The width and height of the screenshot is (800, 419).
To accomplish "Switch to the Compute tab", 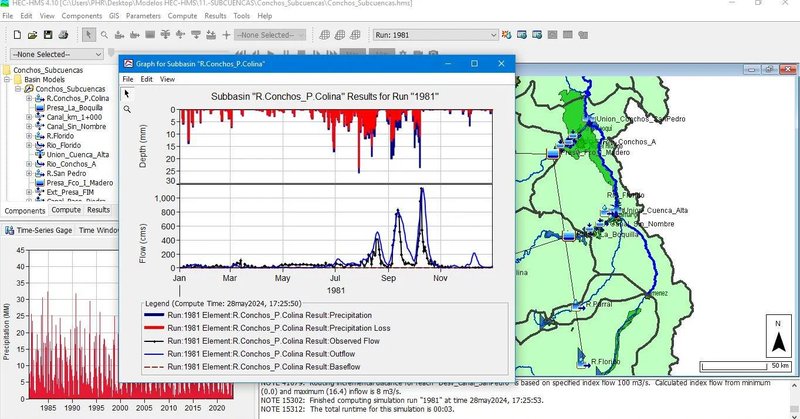I will (x=66, y=210).
